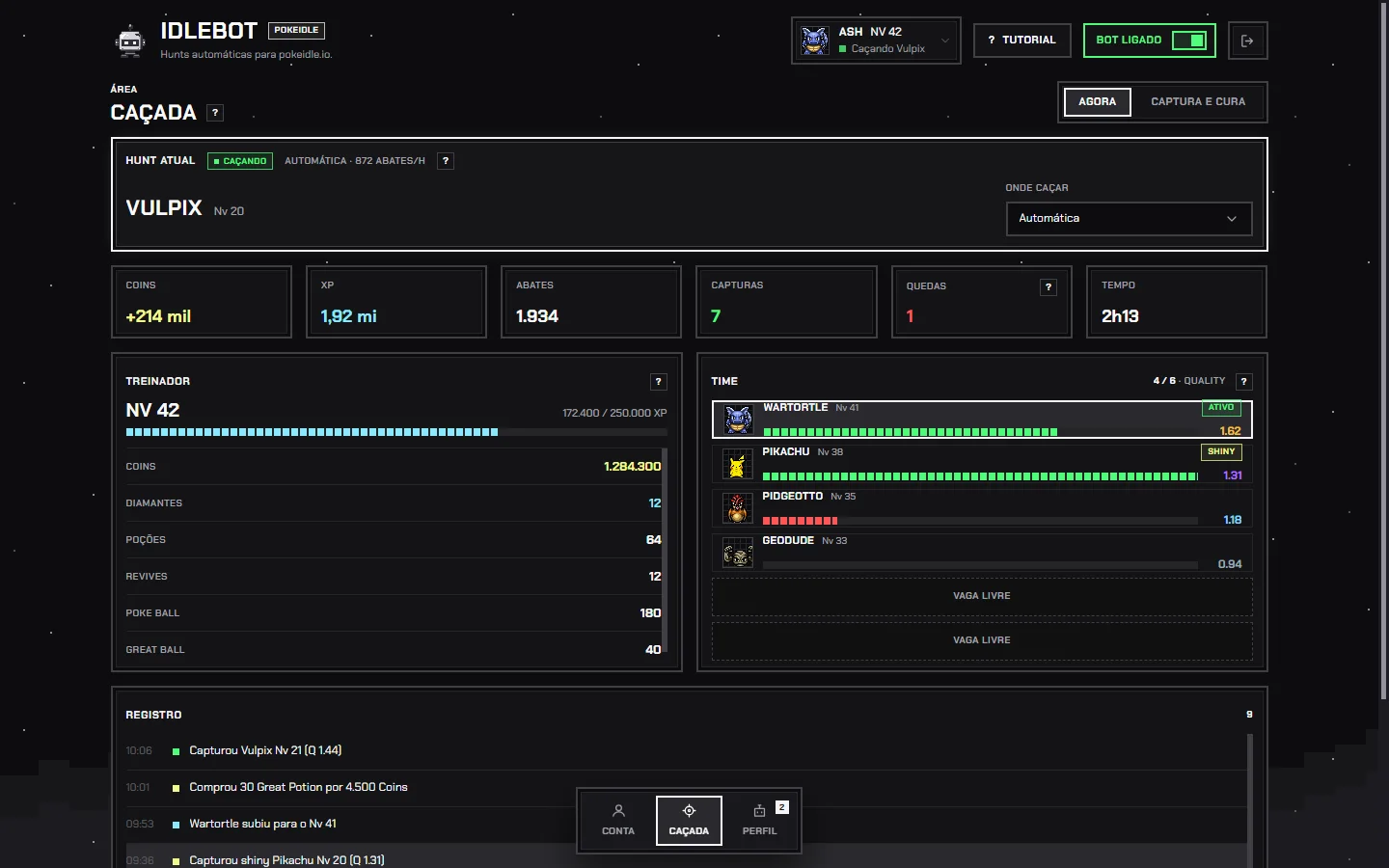
Task: Click the logout icon button
Action: tap(1247, 41)
